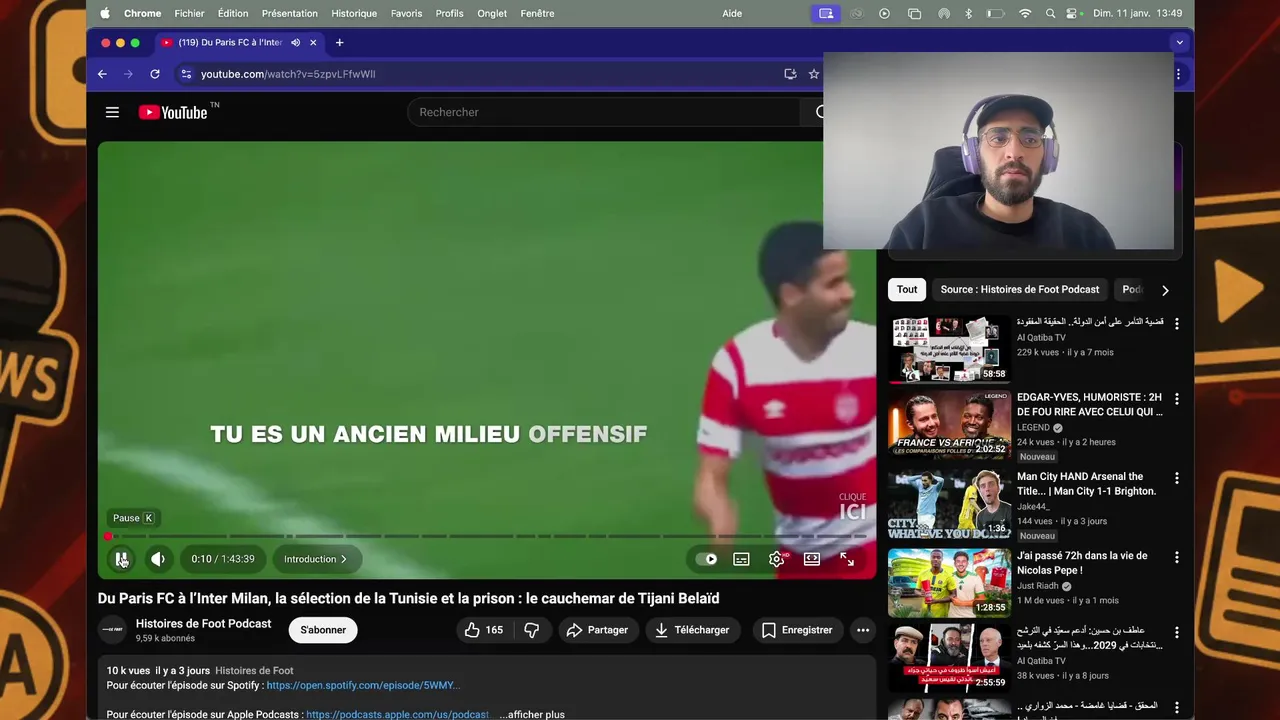Click the Télécharger download button
This screenshot has height=720, width=1280.
(693, 630)
